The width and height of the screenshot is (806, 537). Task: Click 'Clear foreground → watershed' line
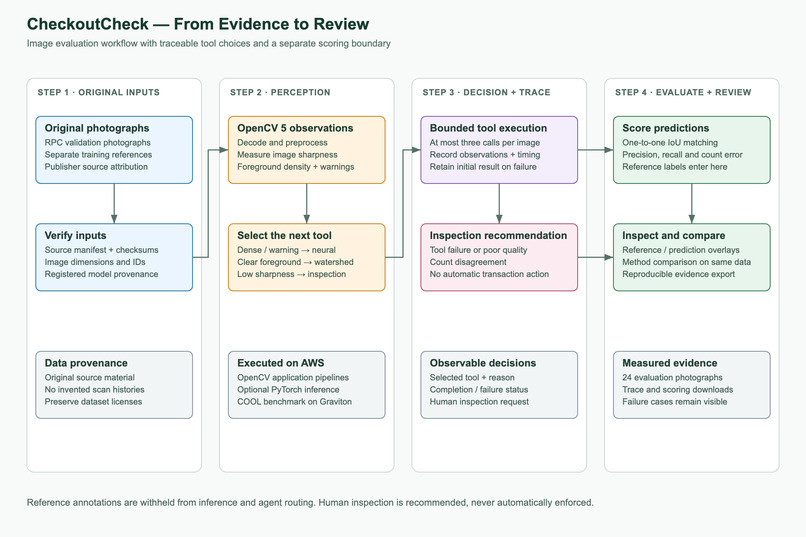coord(295,262)
